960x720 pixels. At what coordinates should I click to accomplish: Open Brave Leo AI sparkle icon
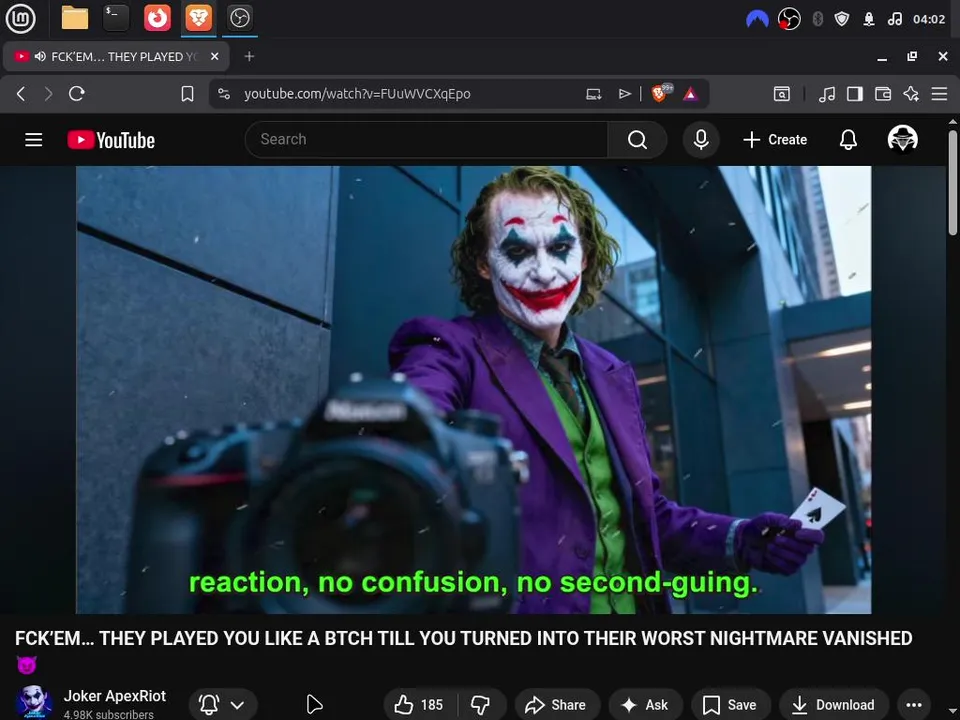(911, 94)
